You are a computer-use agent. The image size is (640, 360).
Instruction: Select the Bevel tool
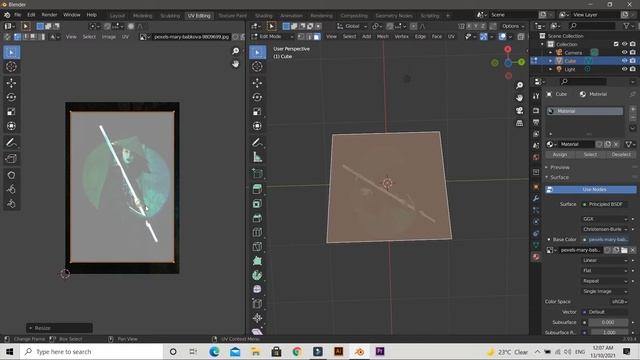257,218
